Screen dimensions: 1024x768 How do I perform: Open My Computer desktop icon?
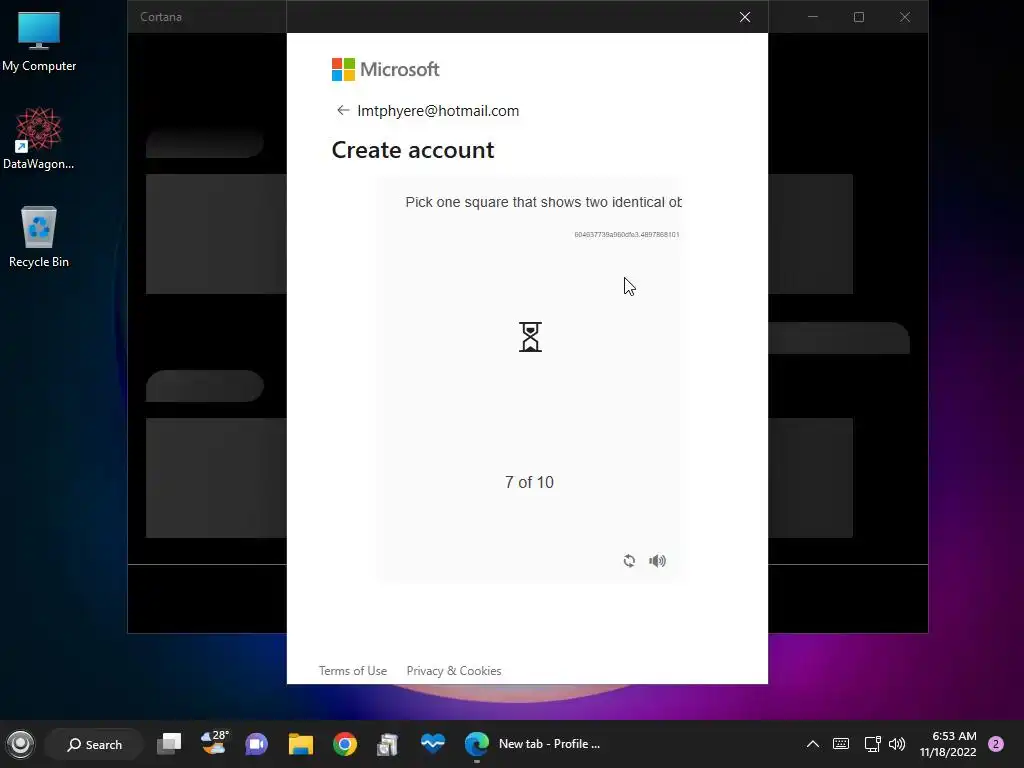click(39, 42)
